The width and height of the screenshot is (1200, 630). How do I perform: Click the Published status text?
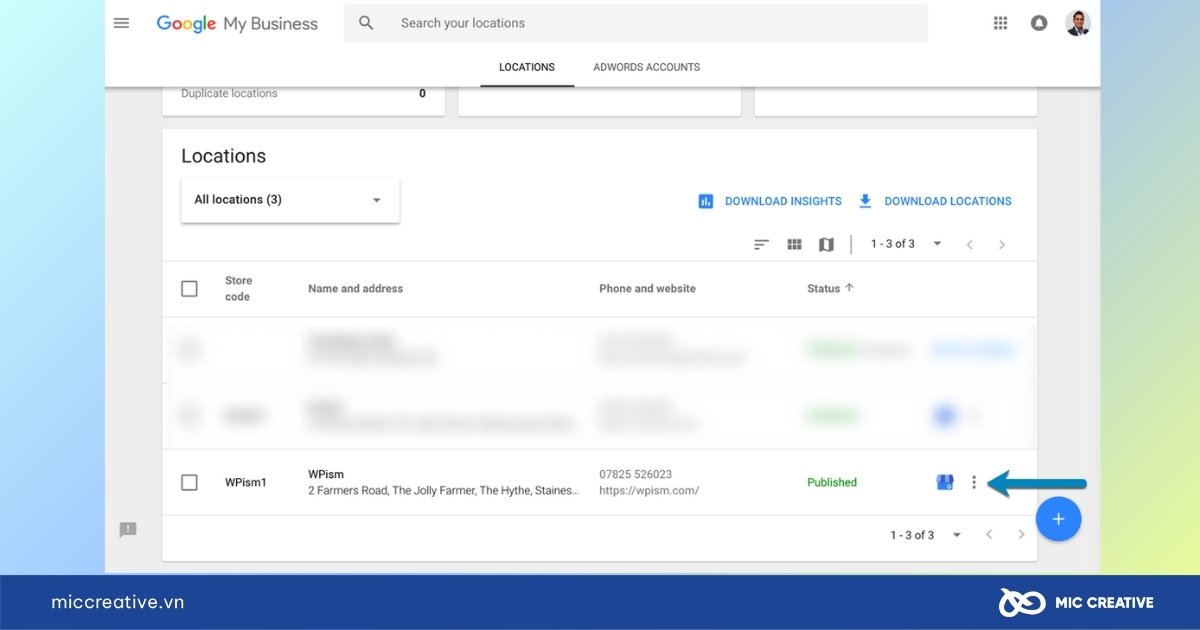pyautogui.click(x=832, y=483)
